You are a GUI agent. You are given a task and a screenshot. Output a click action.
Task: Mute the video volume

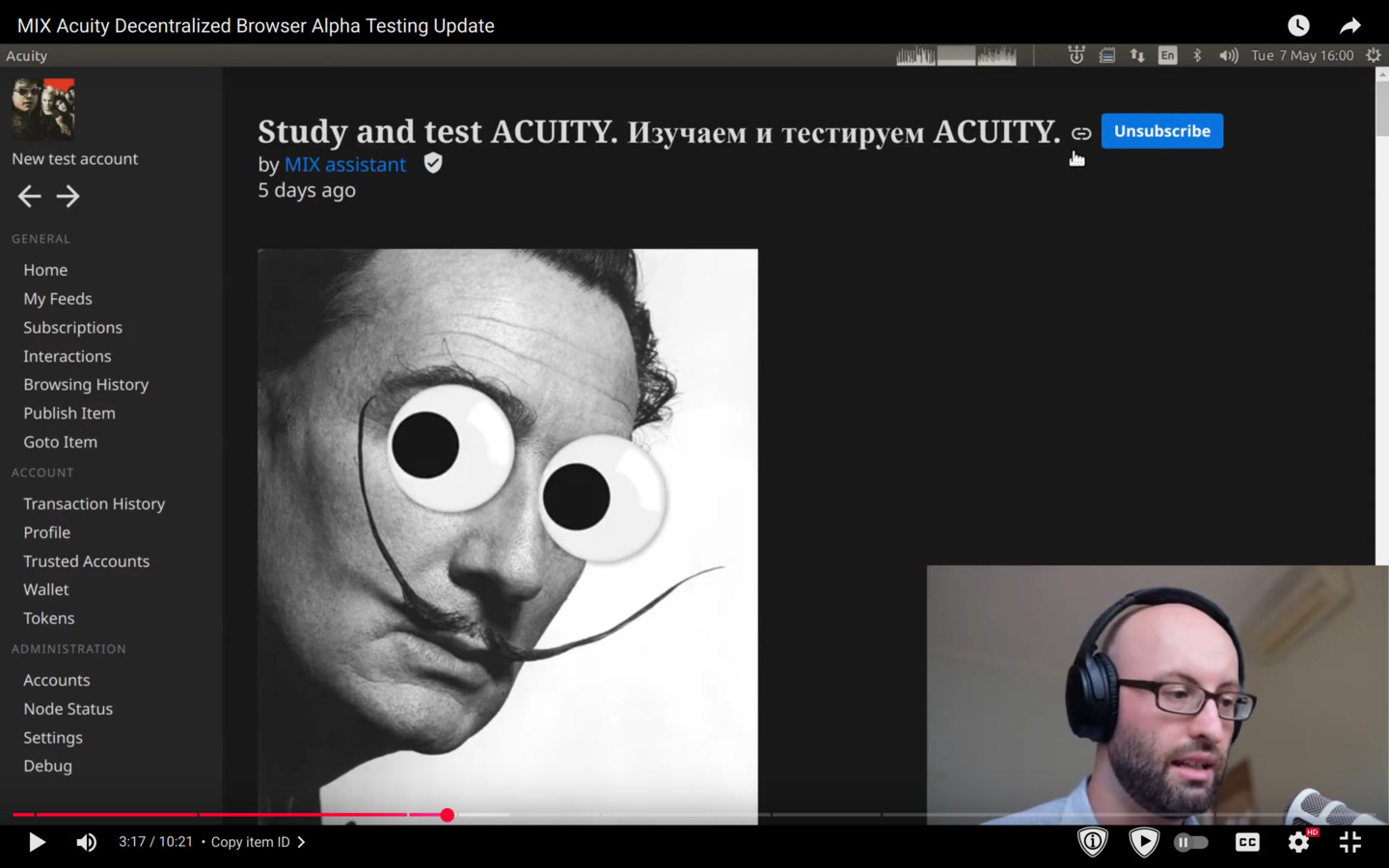pos(87,842)
